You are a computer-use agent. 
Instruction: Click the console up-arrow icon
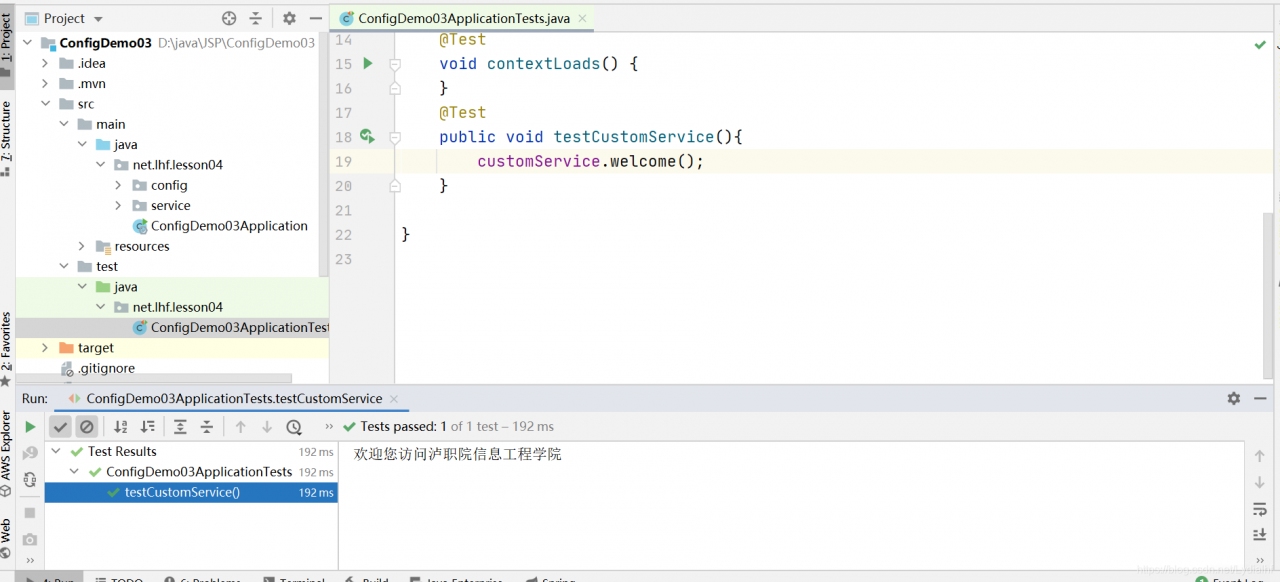pyautogui.click(x=1260, y=456)
